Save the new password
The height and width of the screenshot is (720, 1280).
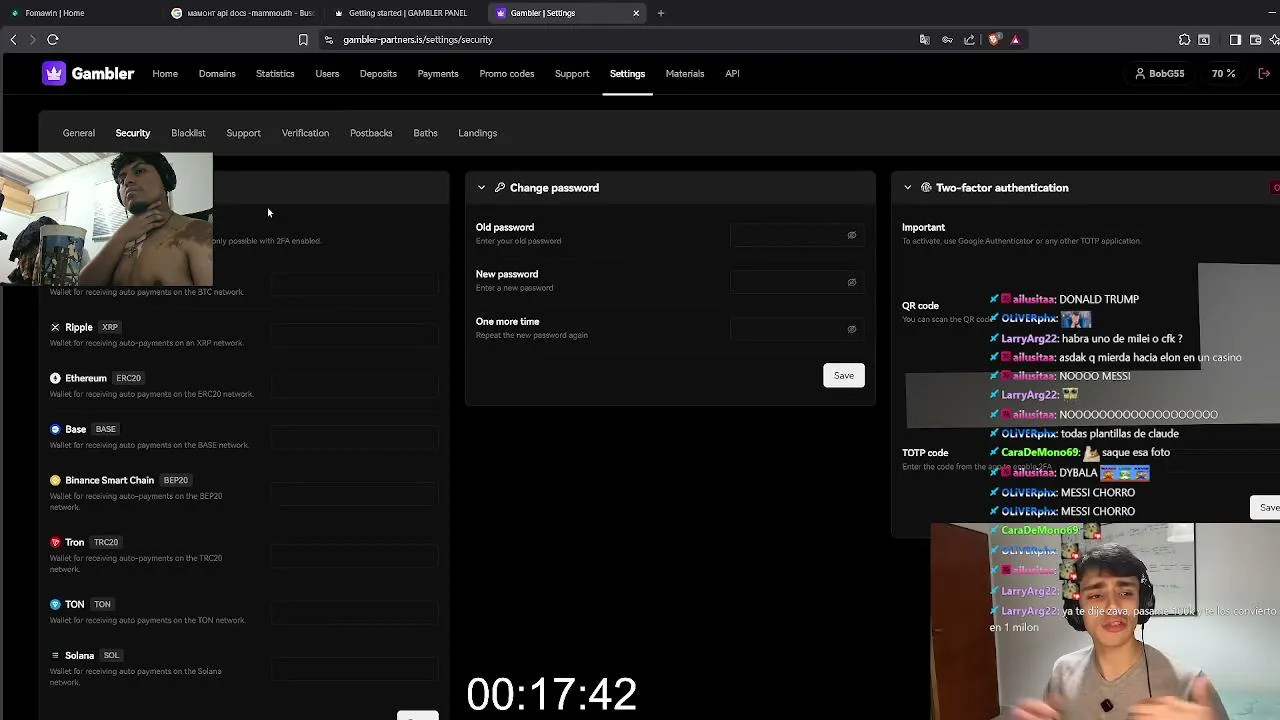844,375
